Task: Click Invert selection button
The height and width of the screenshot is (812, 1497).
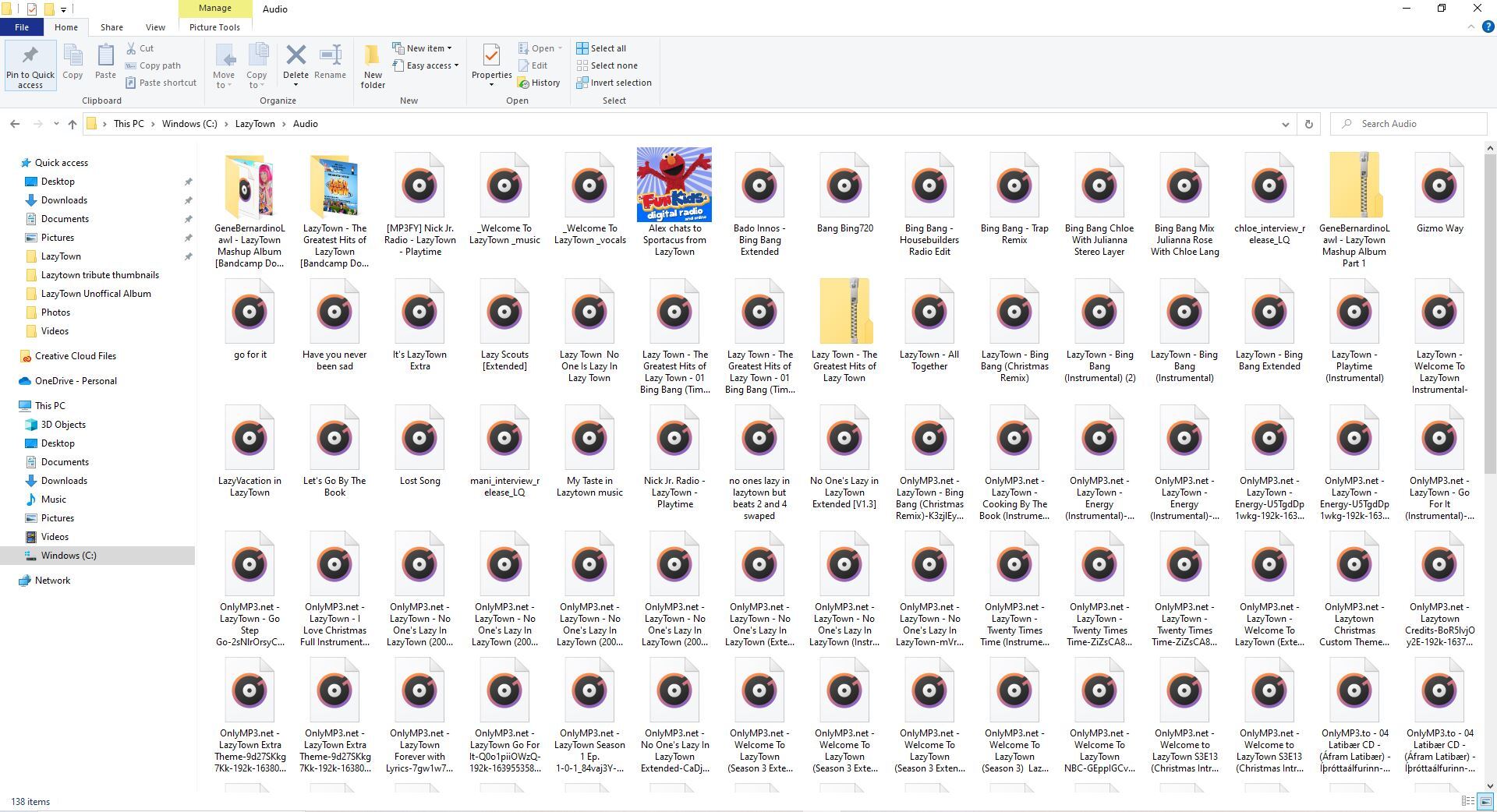Action: point(614,83)
